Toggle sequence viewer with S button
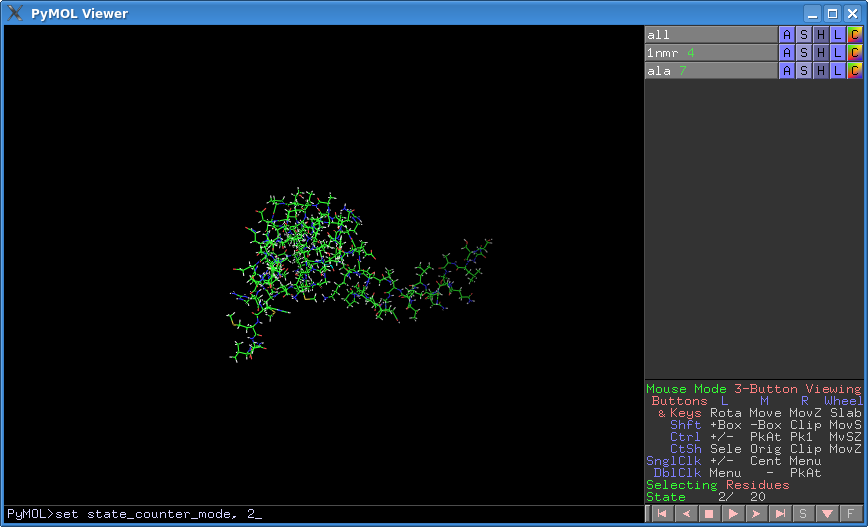 coord(803,514)
